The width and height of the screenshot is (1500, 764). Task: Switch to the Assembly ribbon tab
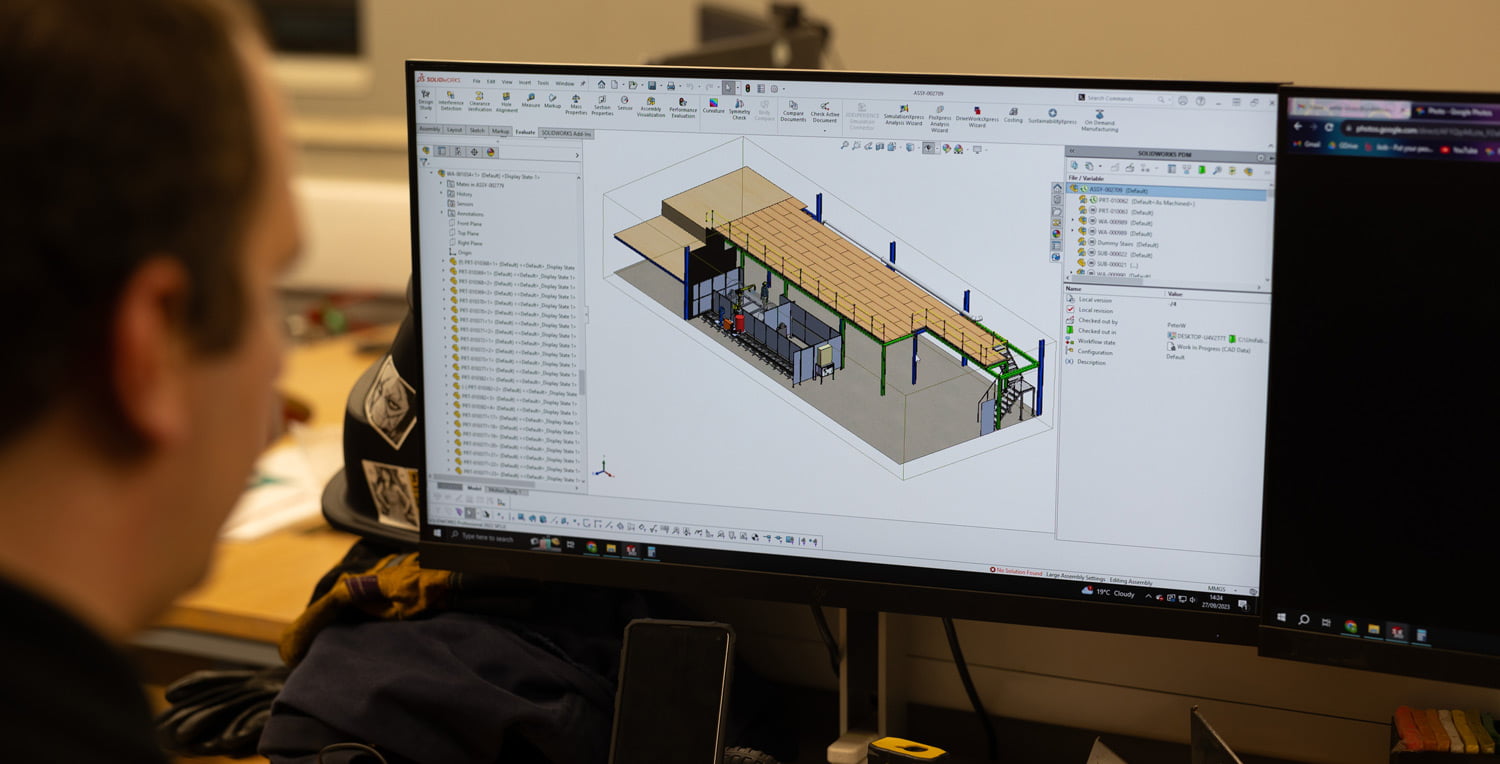430,129
